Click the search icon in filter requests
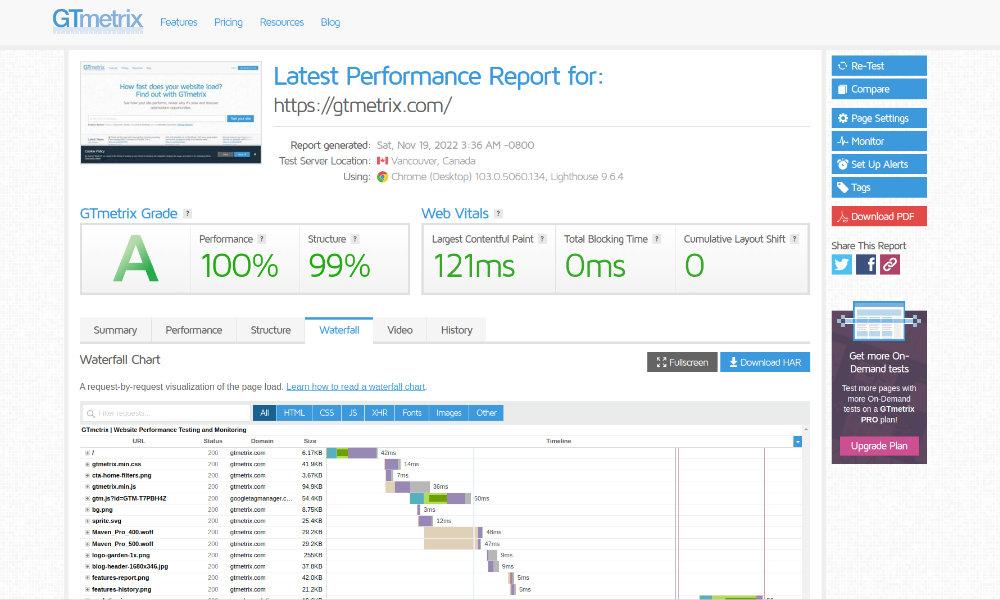The width and height of the screenshot is (1000, 600). (91, 414)
